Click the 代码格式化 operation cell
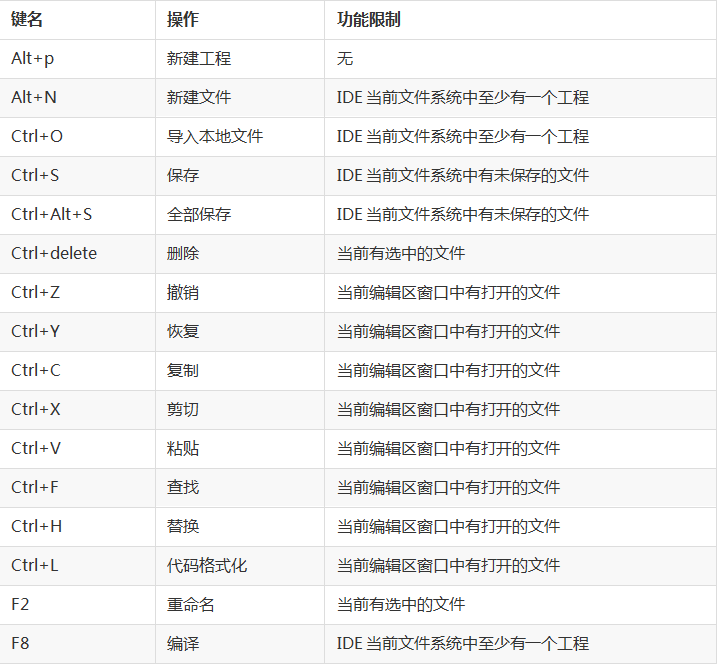 click(240, 565)
